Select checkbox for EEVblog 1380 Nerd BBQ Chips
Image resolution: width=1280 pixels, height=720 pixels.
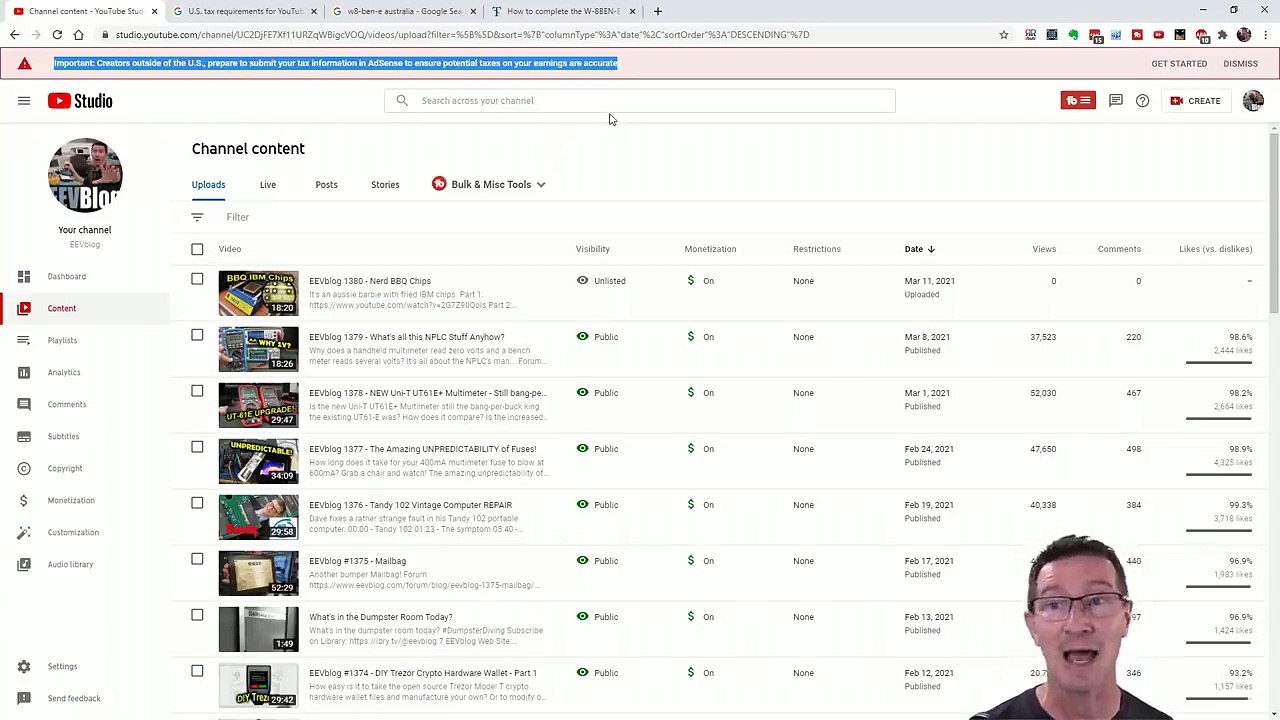coord(197,279)
